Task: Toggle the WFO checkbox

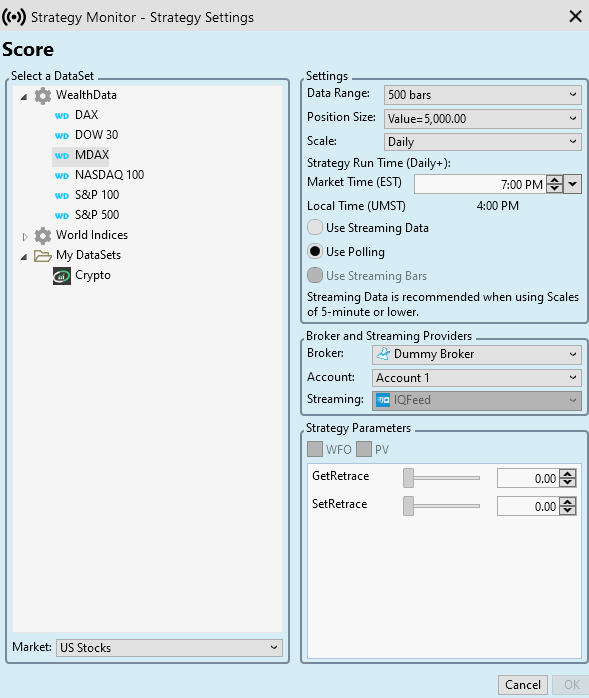Action: coord(315,449)
